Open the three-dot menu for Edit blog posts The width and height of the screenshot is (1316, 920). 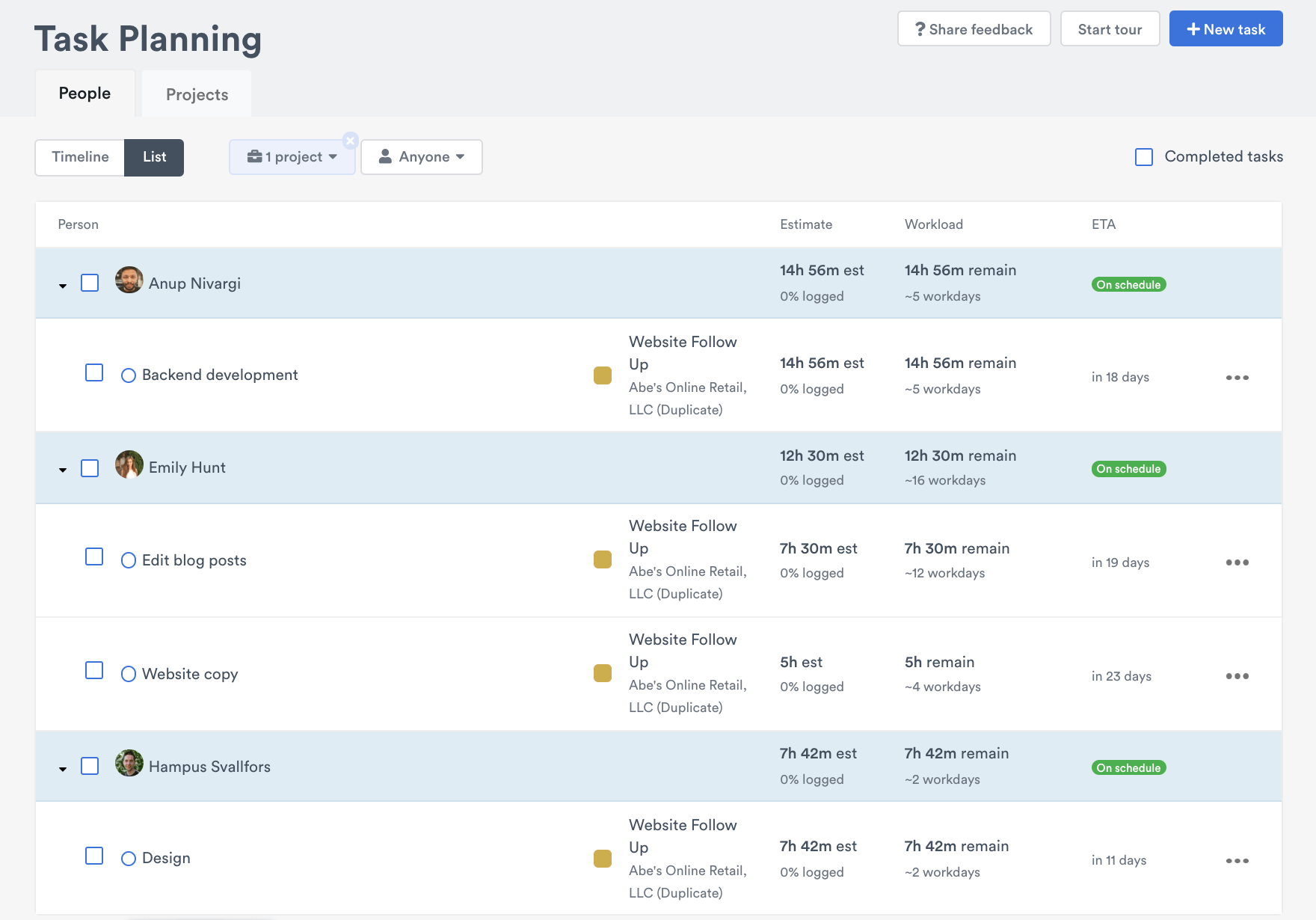pyautogui.click(x=1237, y=562)
